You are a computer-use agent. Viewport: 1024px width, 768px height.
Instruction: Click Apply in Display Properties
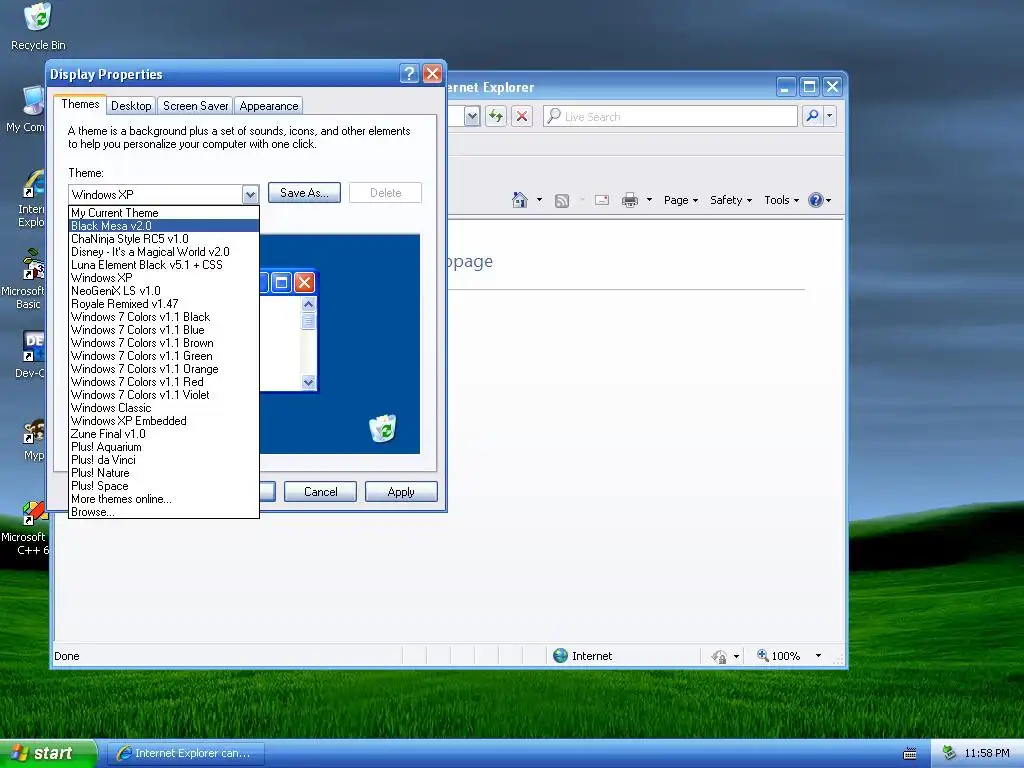click(401, 492)
